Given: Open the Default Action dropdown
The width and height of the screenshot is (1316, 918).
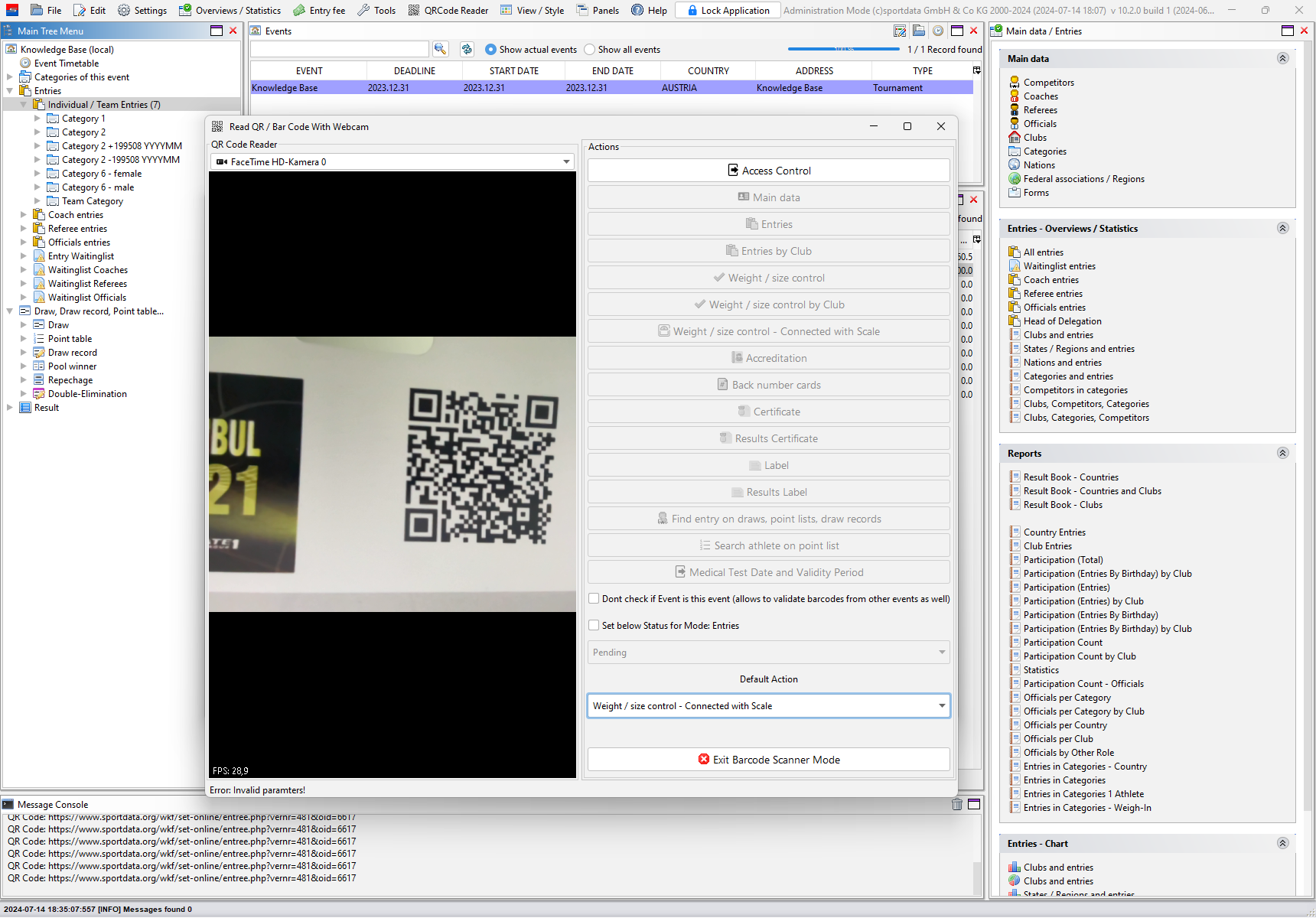Looking at the screenshot, I should coord(768,706).
